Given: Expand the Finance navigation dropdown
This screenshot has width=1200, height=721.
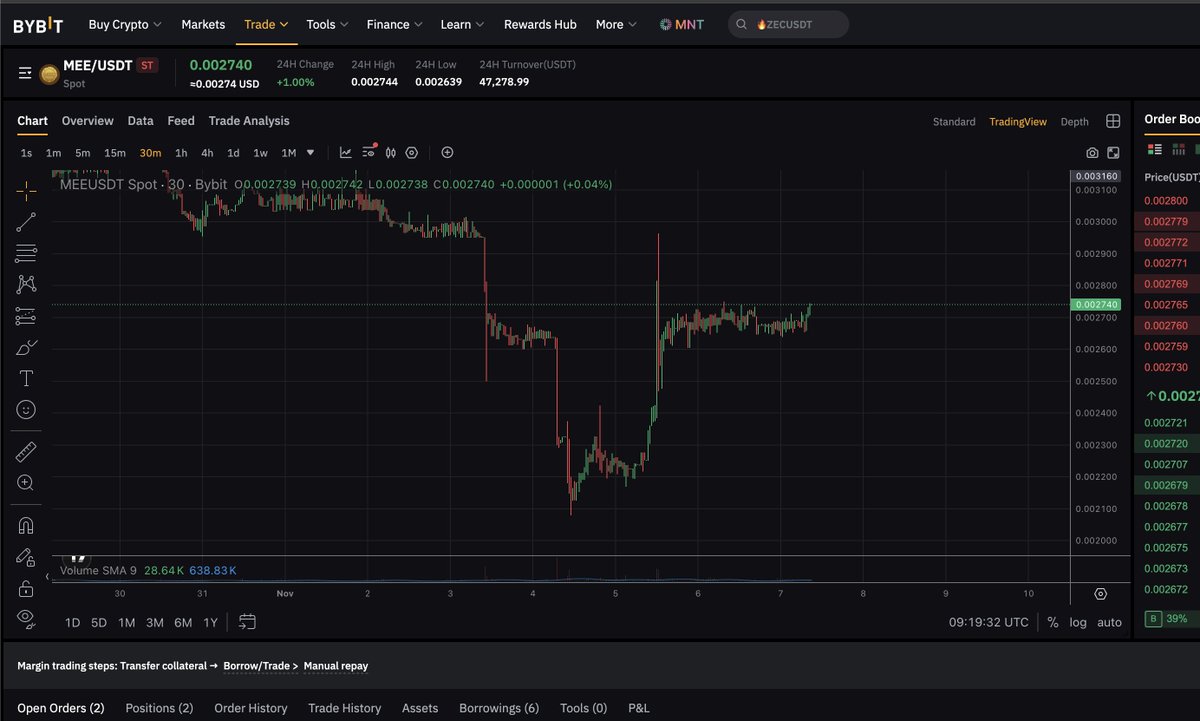Looking at the screenshot, I should click(x=394, y=24).
